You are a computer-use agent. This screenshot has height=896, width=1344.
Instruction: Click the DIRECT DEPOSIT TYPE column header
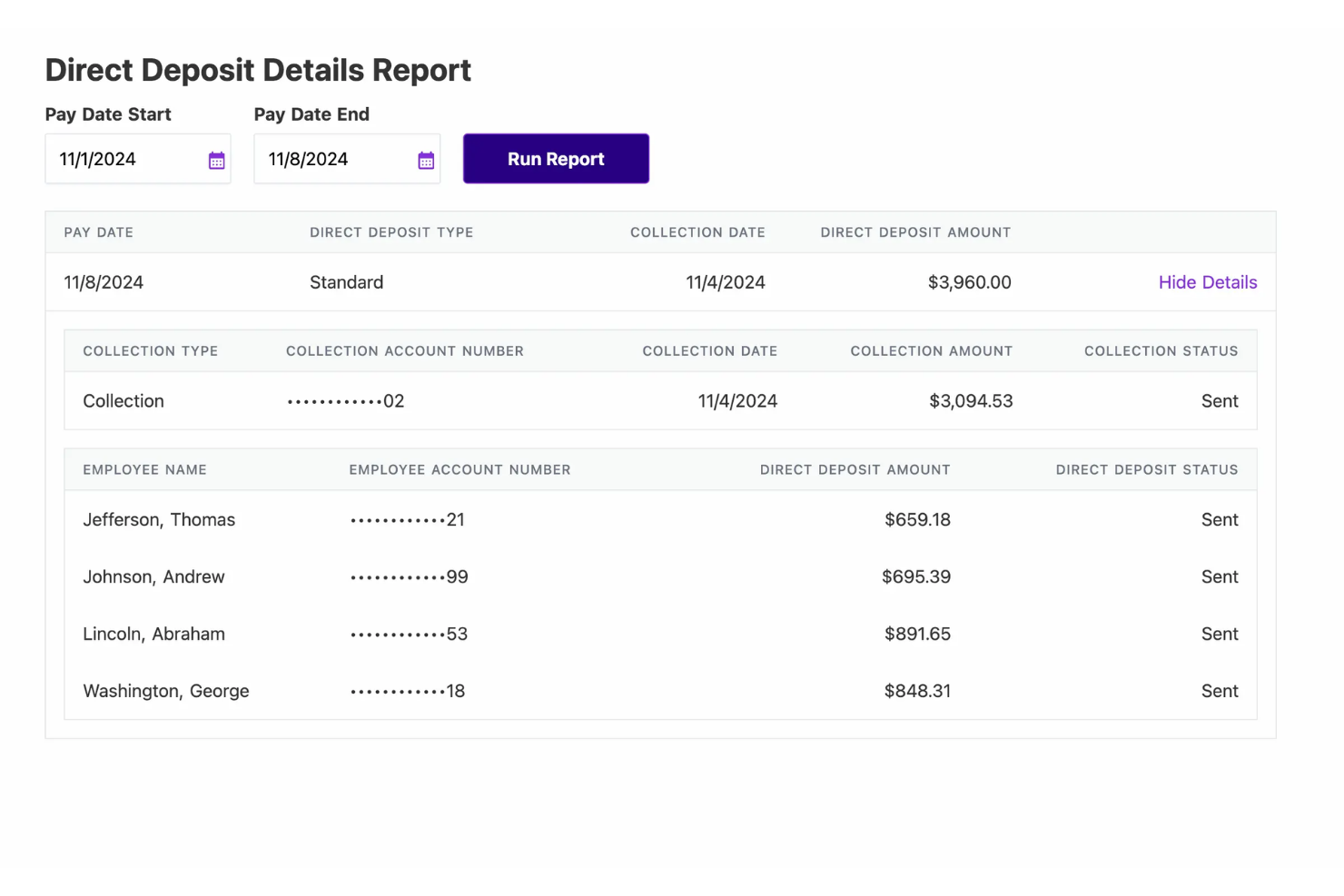pyautogui.click(x=391, y=232)
